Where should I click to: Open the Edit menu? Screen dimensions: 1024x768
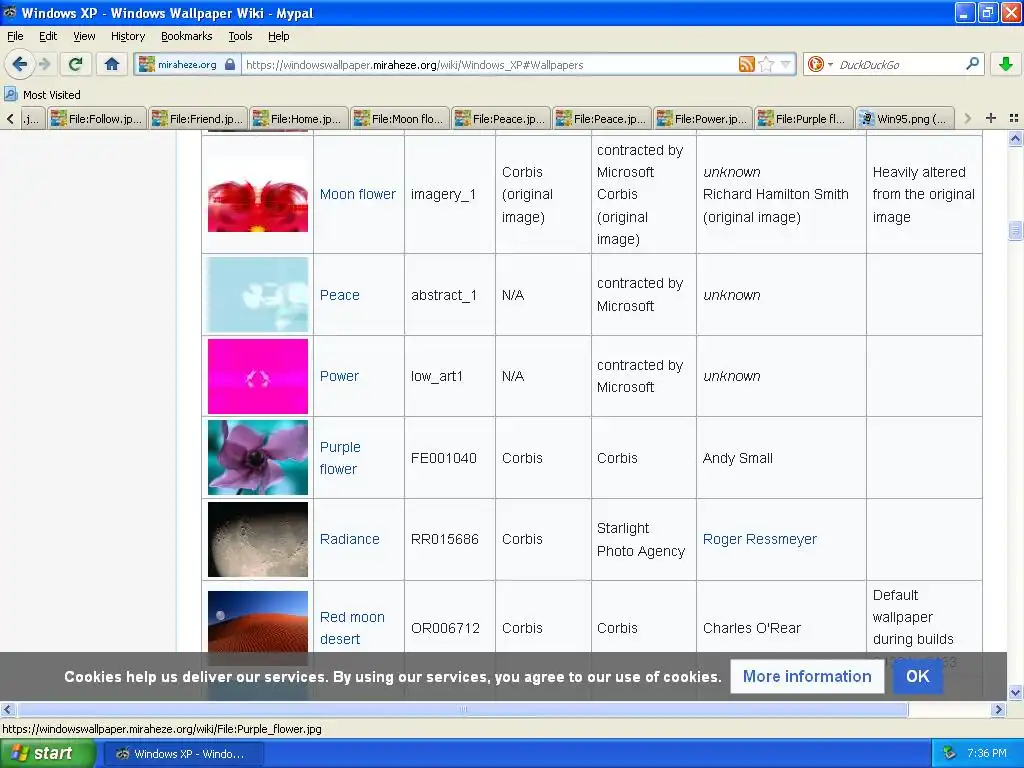click(48, 36)
